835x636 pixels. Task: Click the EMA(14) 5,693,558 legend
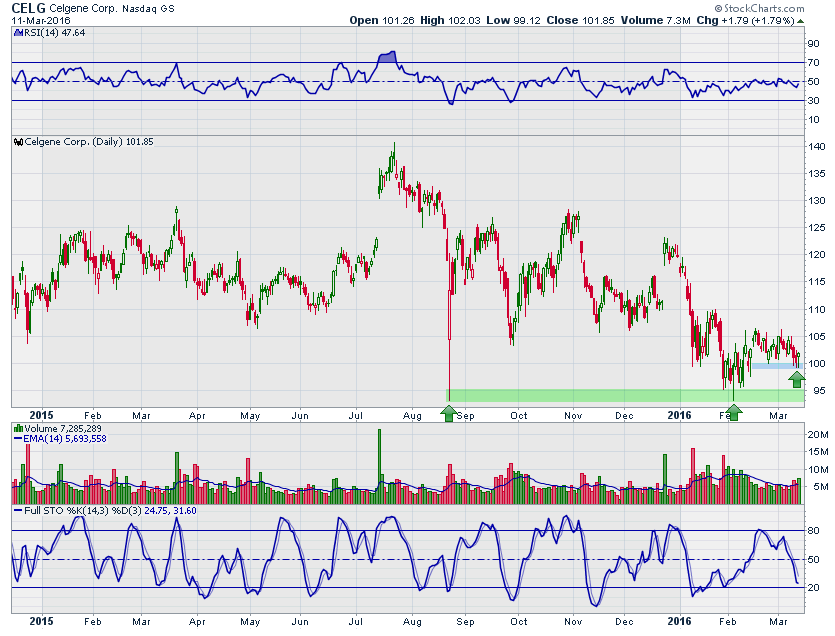click(x=64, y=439)
